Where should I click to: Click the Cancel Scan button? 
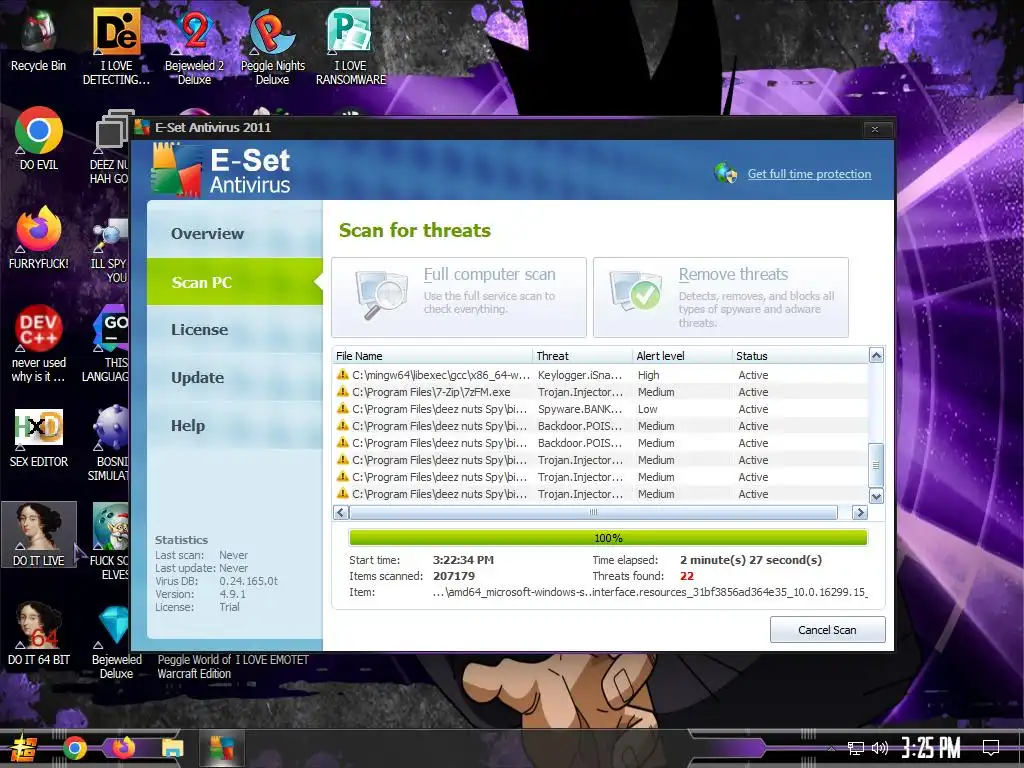[x=827, y=630]
